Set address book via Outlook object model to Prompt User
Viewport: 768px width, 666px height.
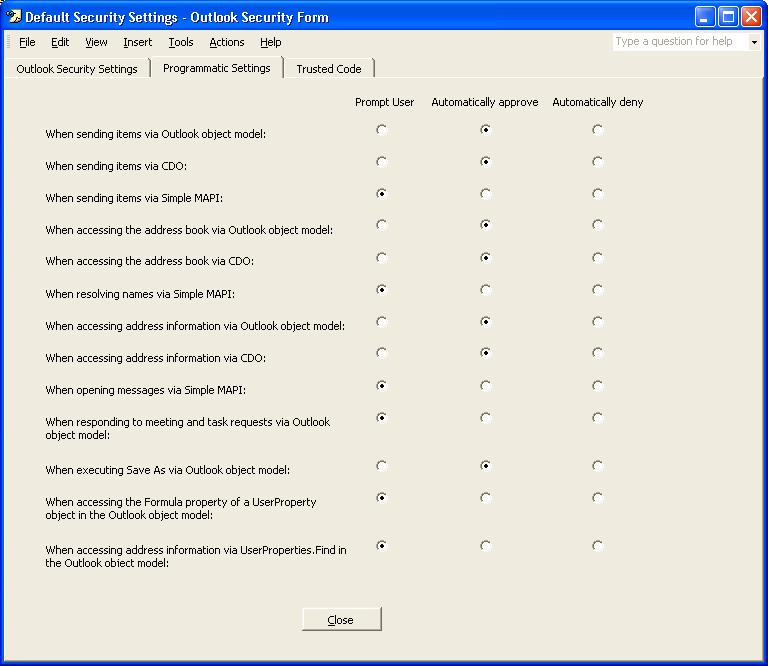[382, 225]
